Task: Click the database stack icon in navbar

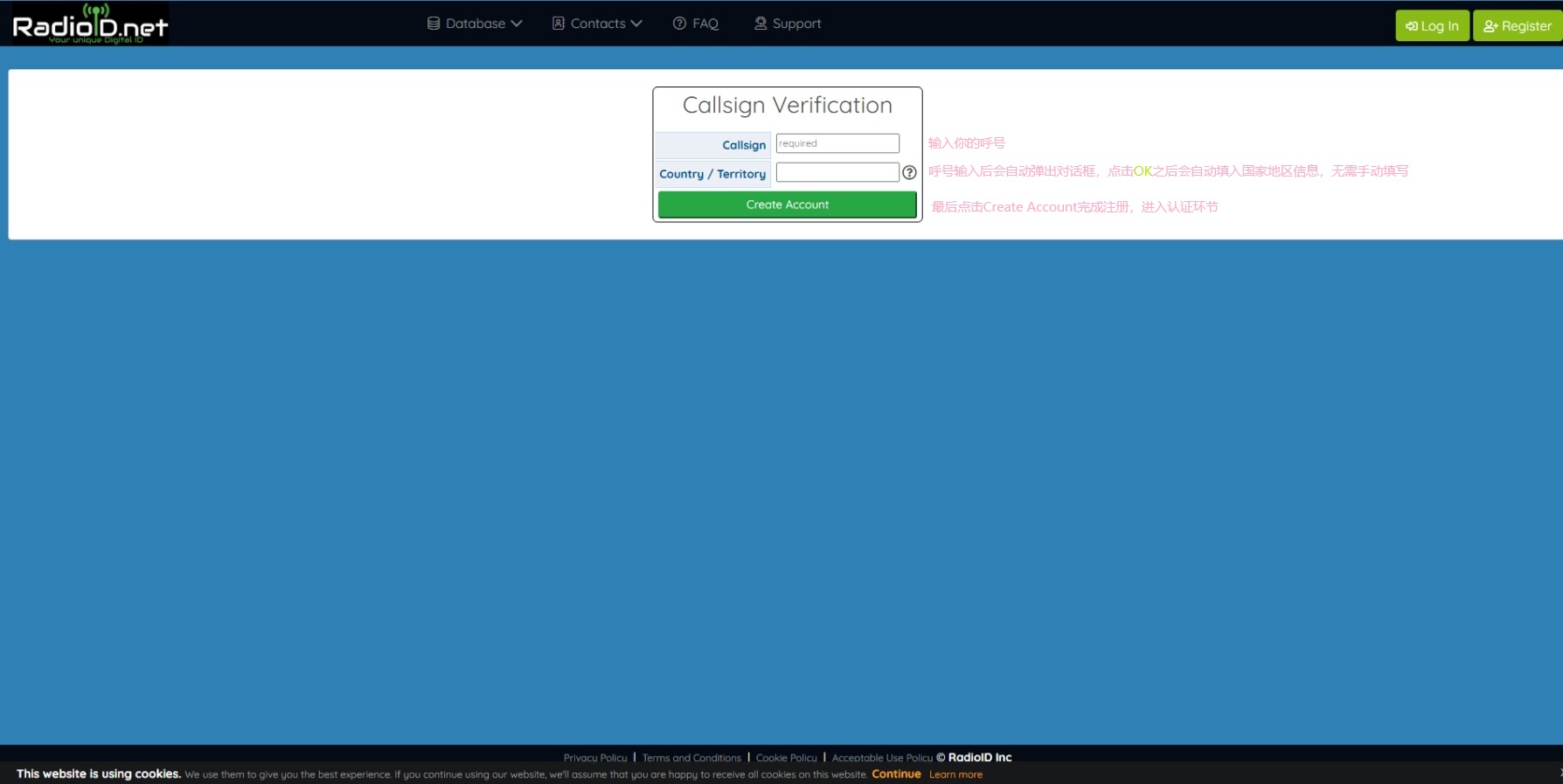Action: coord(434,24)
